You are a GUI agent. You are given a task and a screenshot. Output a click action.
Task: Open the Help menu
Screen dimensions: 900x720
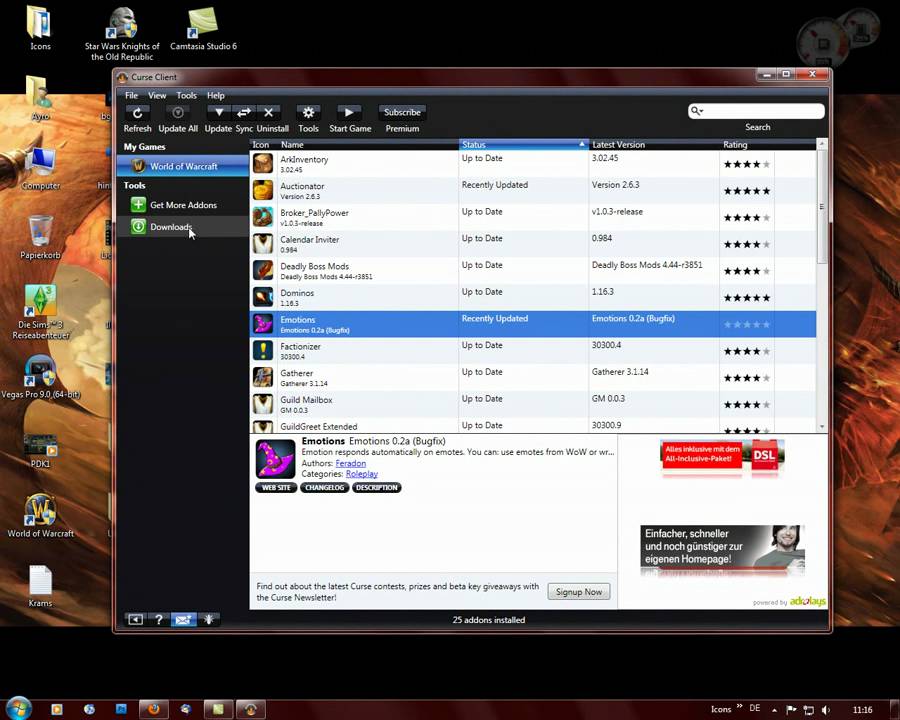pos(215,95)
